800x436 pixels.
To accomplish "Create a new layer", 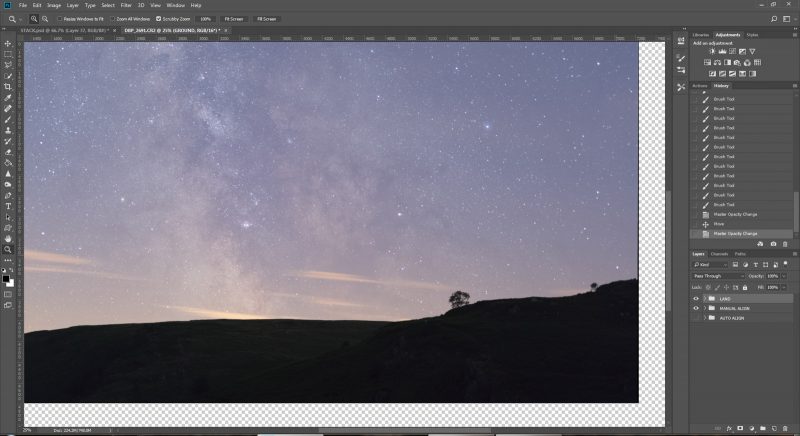I will pyautogui.click(x=774, y=428).
